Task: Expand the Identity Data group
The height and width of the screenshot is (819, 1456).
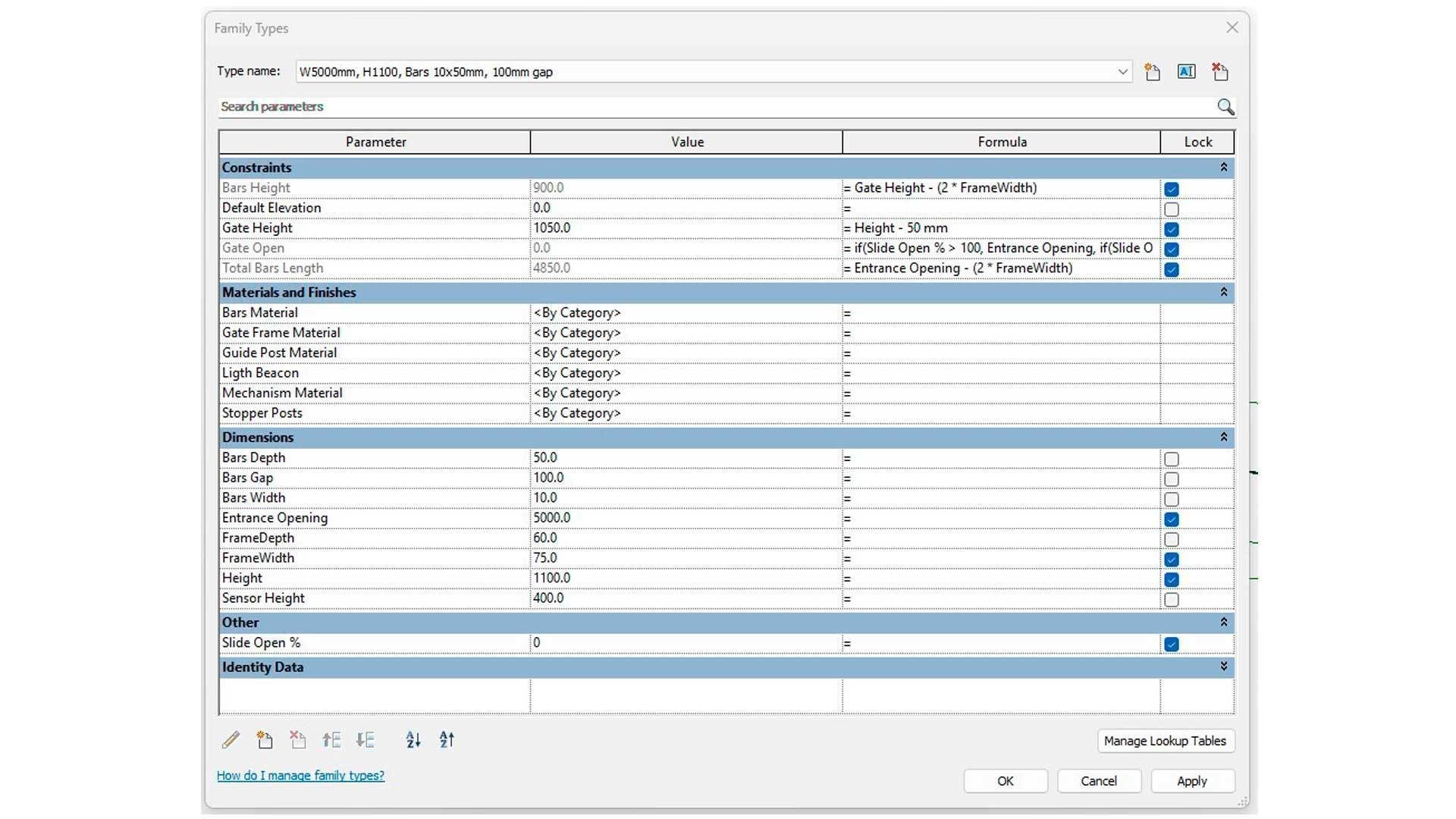Action: [x=1223, y=667]
